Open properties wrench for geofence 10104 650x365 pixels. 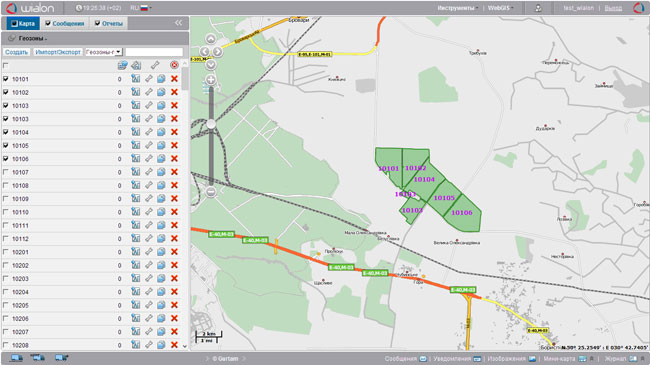coord(149,132)
